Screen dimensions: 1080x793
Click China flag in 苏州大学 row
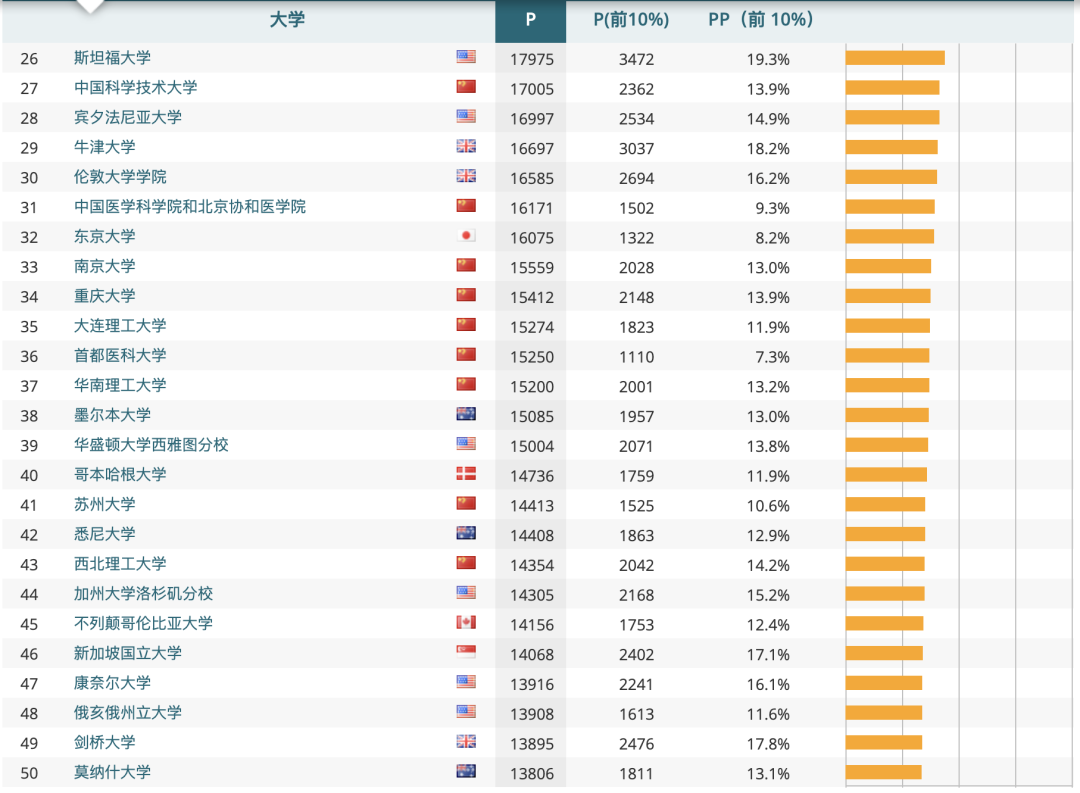[x=466, y=503]
